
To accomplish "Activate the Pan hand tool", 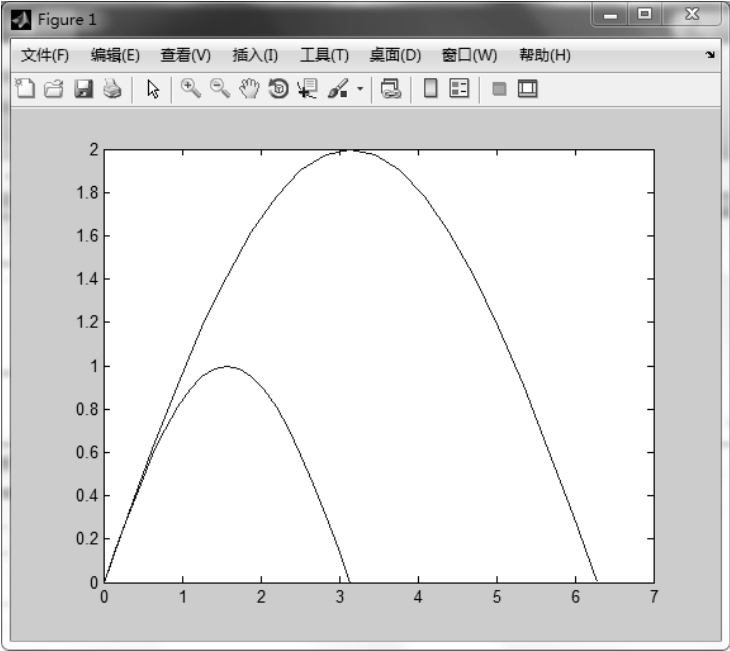I will click(248, 90).
